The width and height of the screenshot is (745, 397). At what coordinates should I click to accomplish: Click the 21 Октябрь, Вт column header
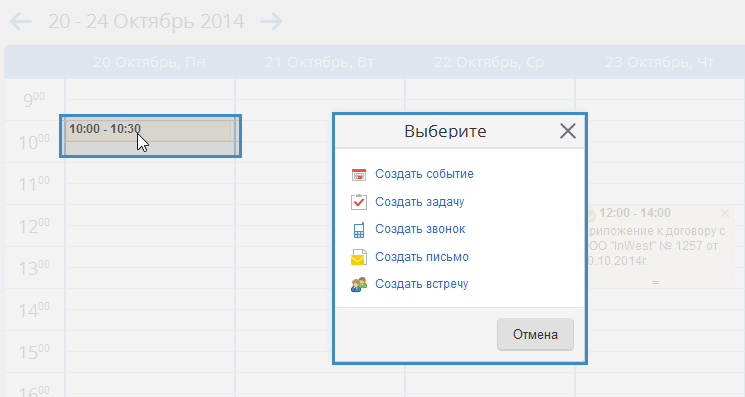click(319, 62)
